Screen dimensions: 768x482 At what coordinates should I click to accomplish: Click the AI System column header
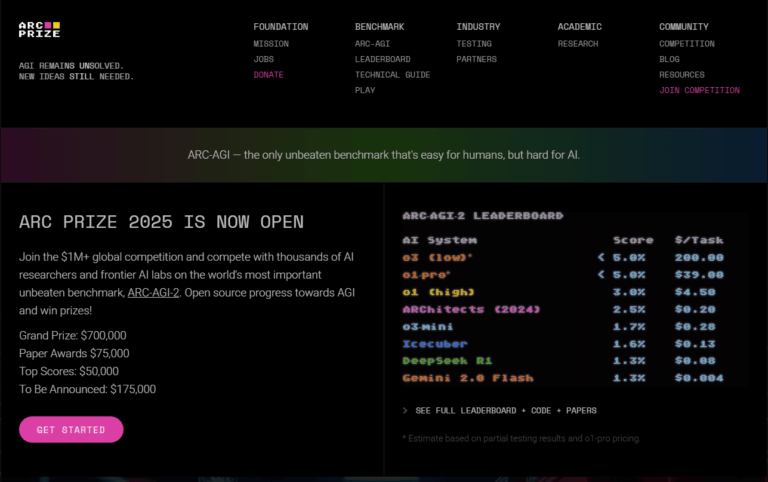click(439, 240)
